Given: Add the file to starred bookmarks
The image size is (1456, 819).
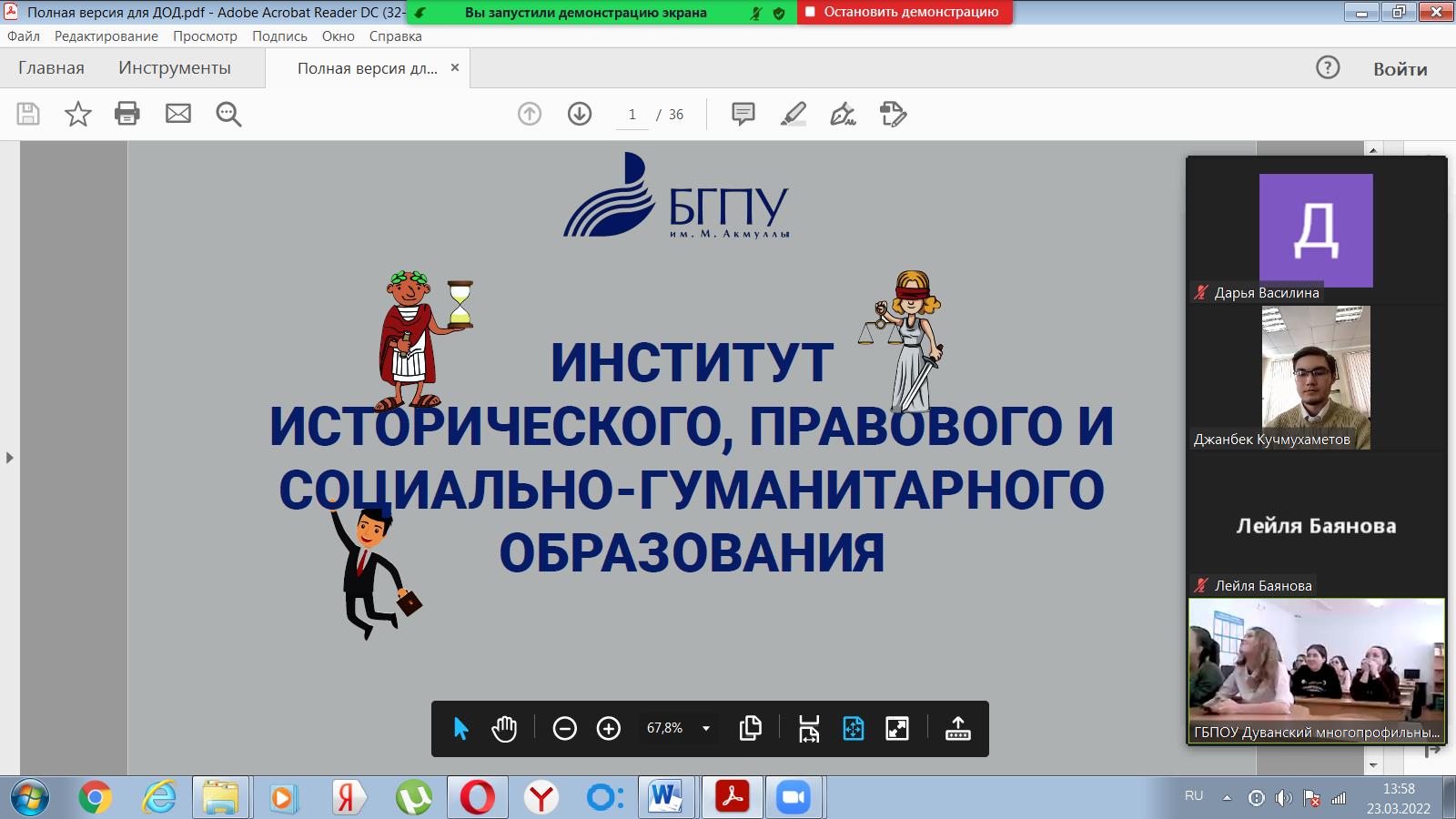Looking at the screenshot, I should click(x=78, y=114).
